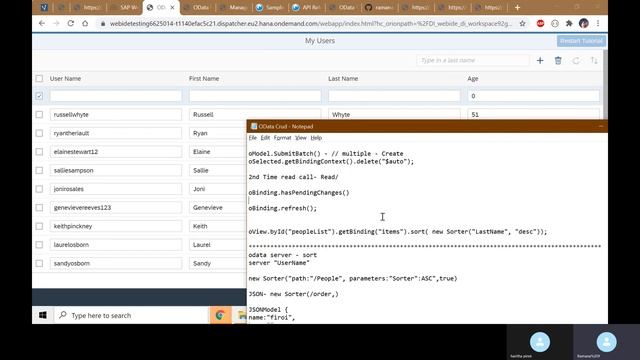Click the oBinding.refresh(); line in Notepad

282,208
